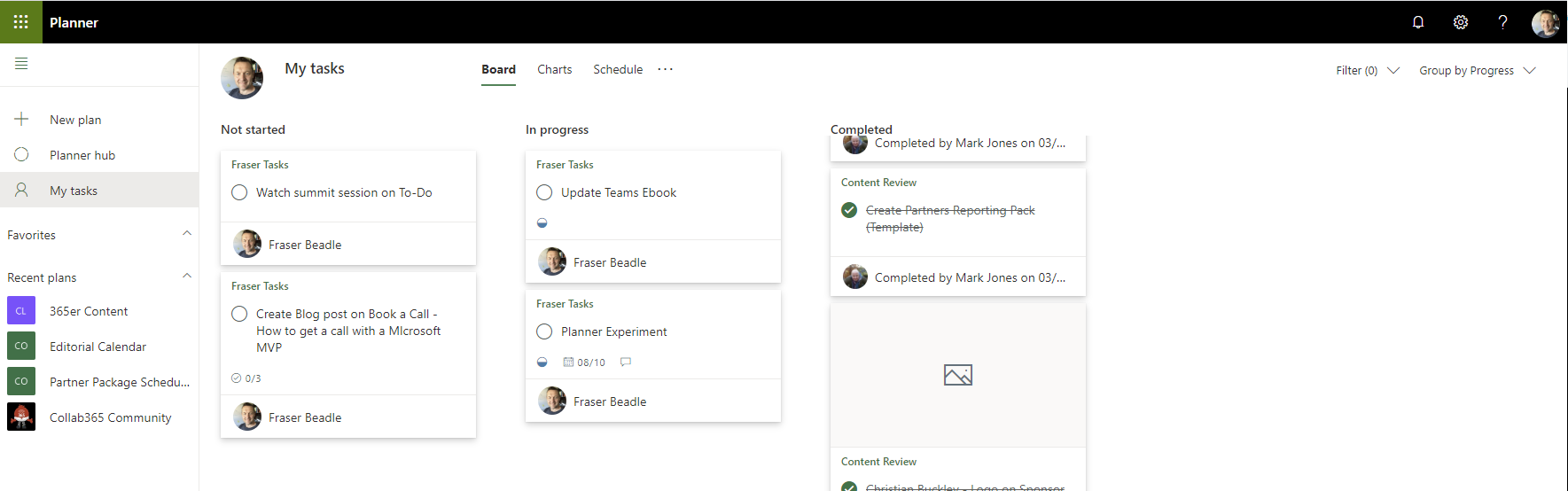Switch to the Charts tab
Viewport: 1568px width, 491px height.
[x=554, y=69]
